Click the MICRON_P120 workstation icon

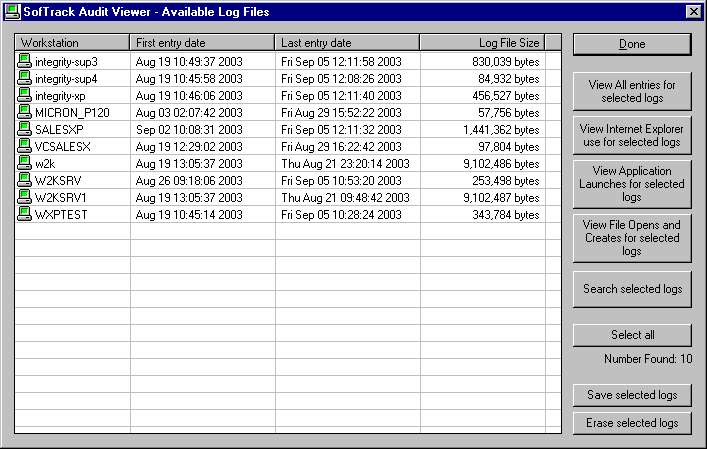(24, 112)
